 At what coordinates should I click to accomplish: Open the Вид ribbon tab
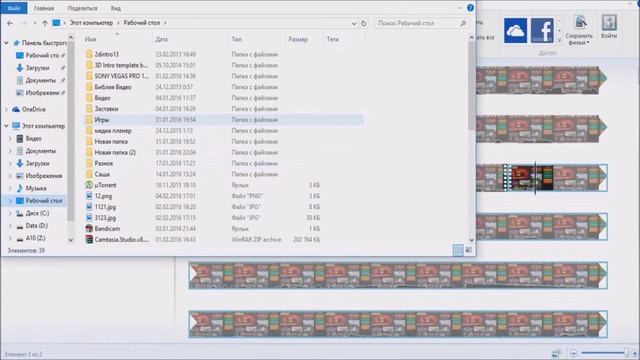point(116,8)
